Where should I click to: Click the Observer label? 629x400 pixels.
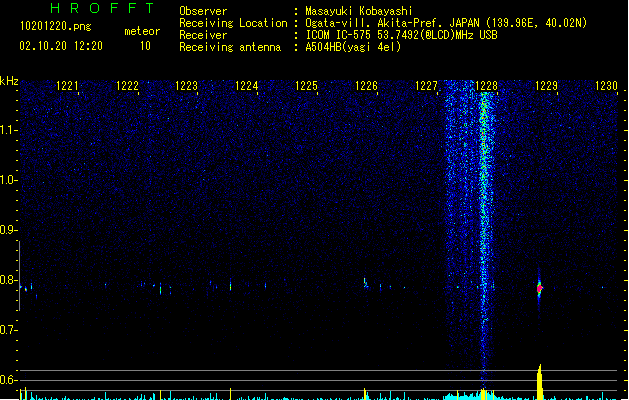pos(203,11)
